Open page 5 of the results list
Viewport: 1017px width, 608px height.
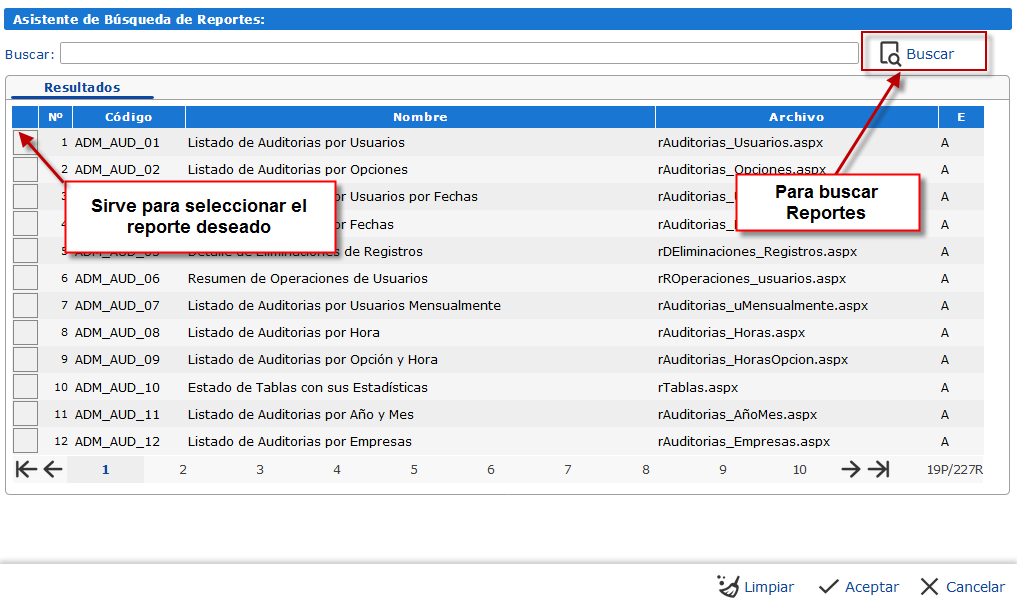pyautogui.click(x=413, y=468)
